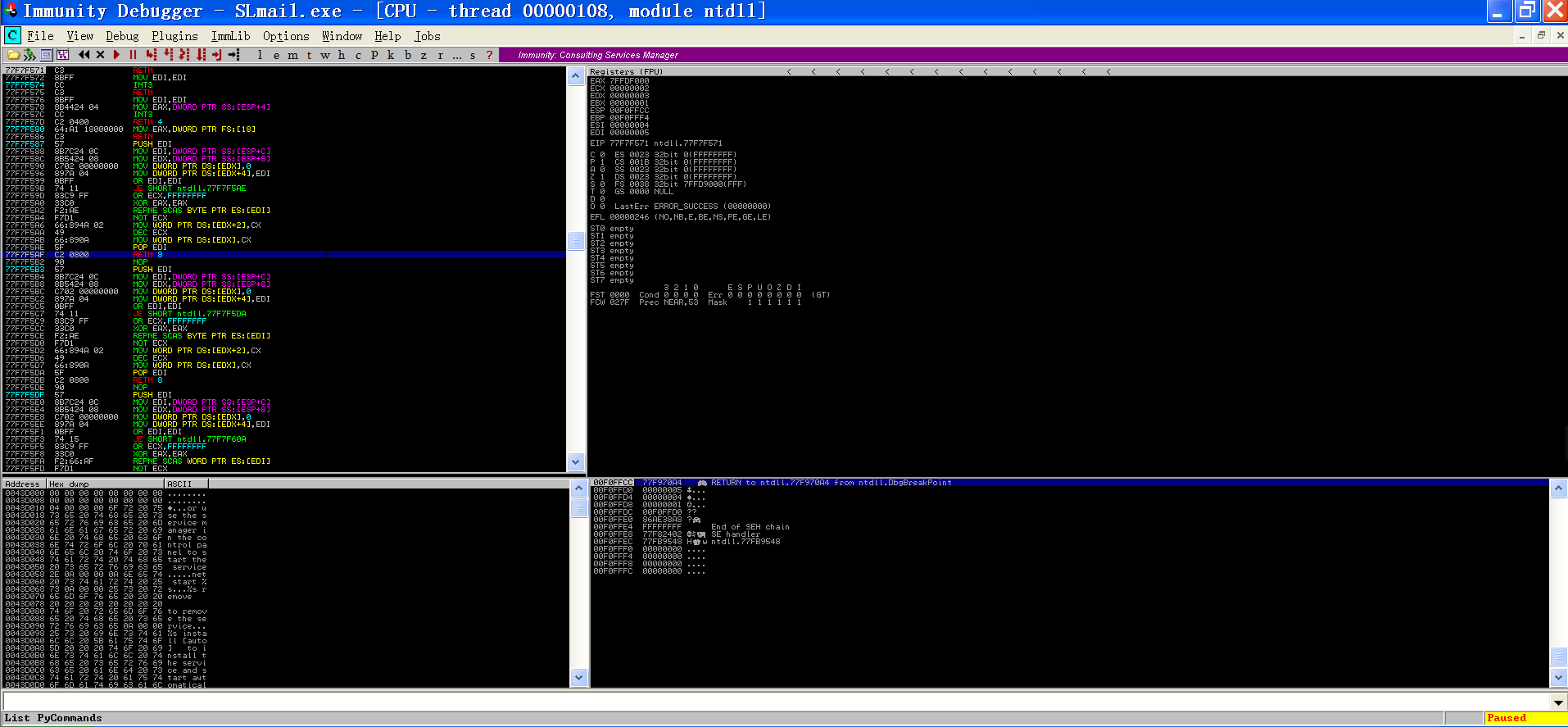Show Handles window with 'h' button
1568x727 pixels.
click(x=342, y=55)
